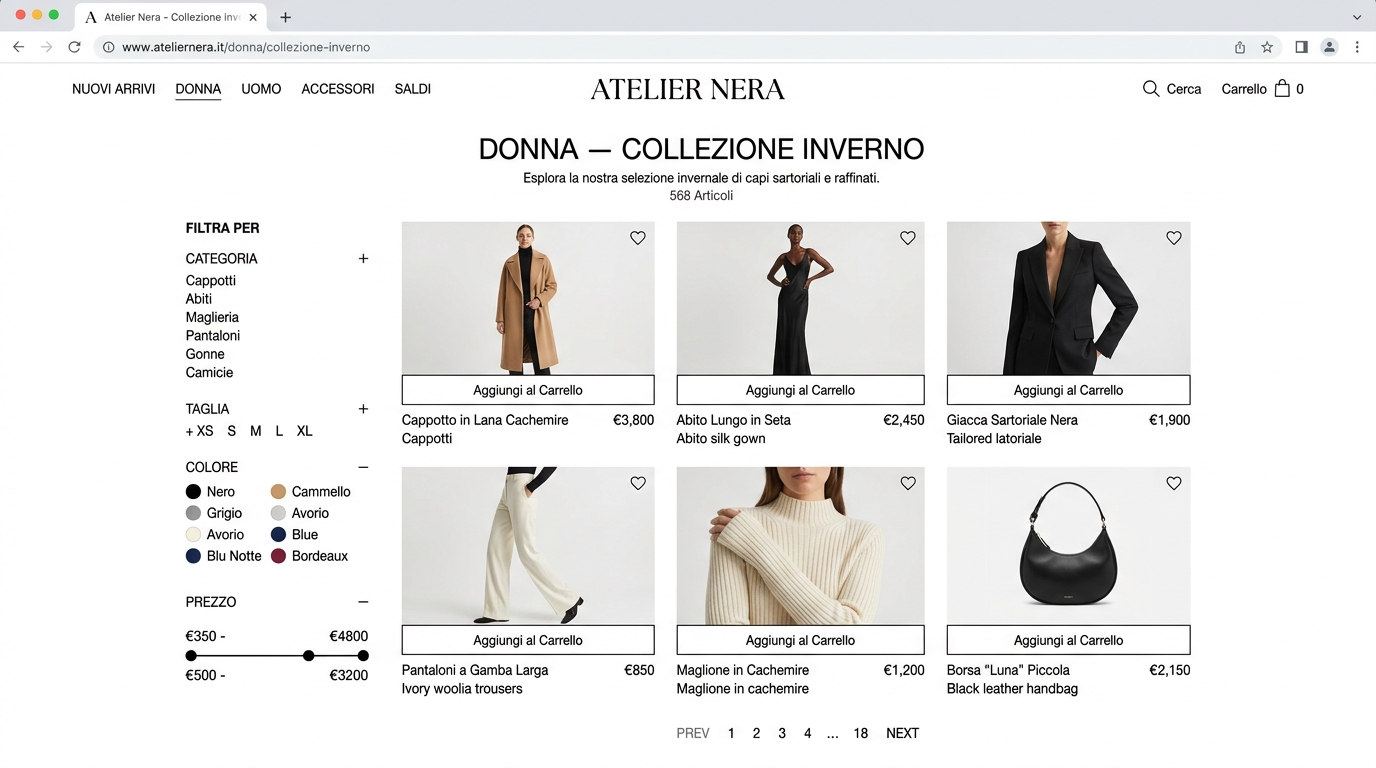Image resolution: width=1376 pixels, height=768 pixels.
Task: Favorite the Borsa Luna Piccola heart
Action: click(1174, 483)
